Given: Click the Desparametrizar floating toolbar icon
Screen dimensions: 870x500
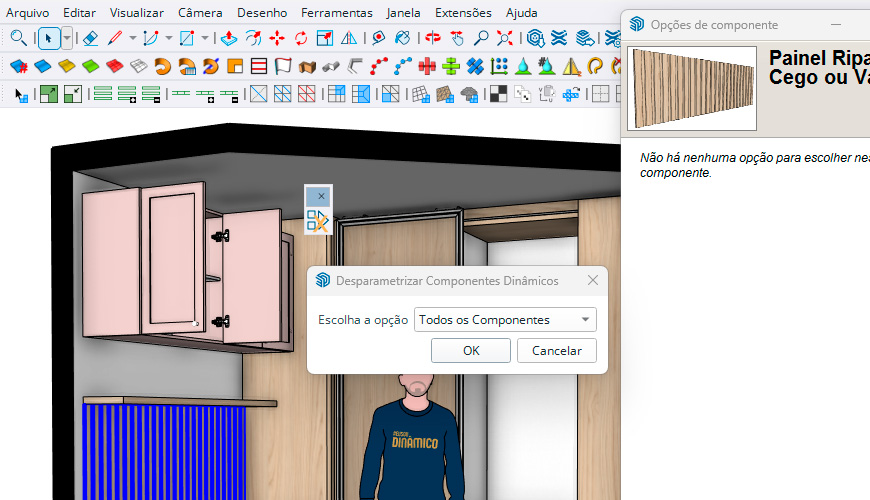Looking at the screenshot, I should click(x=318, y=221).
